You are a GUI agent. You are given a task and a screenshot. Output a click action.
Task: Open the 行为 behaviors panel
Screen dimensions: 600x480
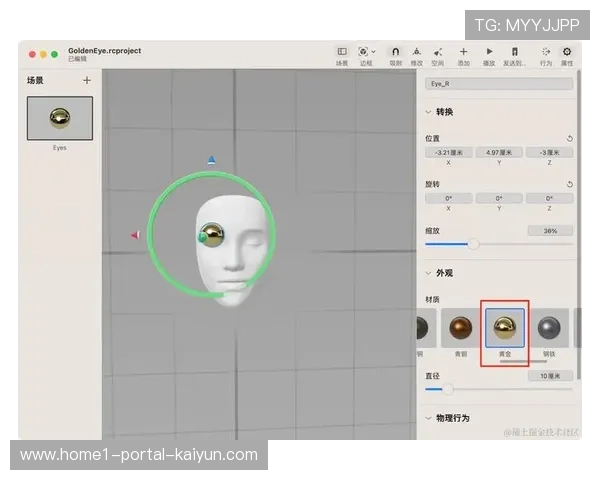[x=545, y=51]
